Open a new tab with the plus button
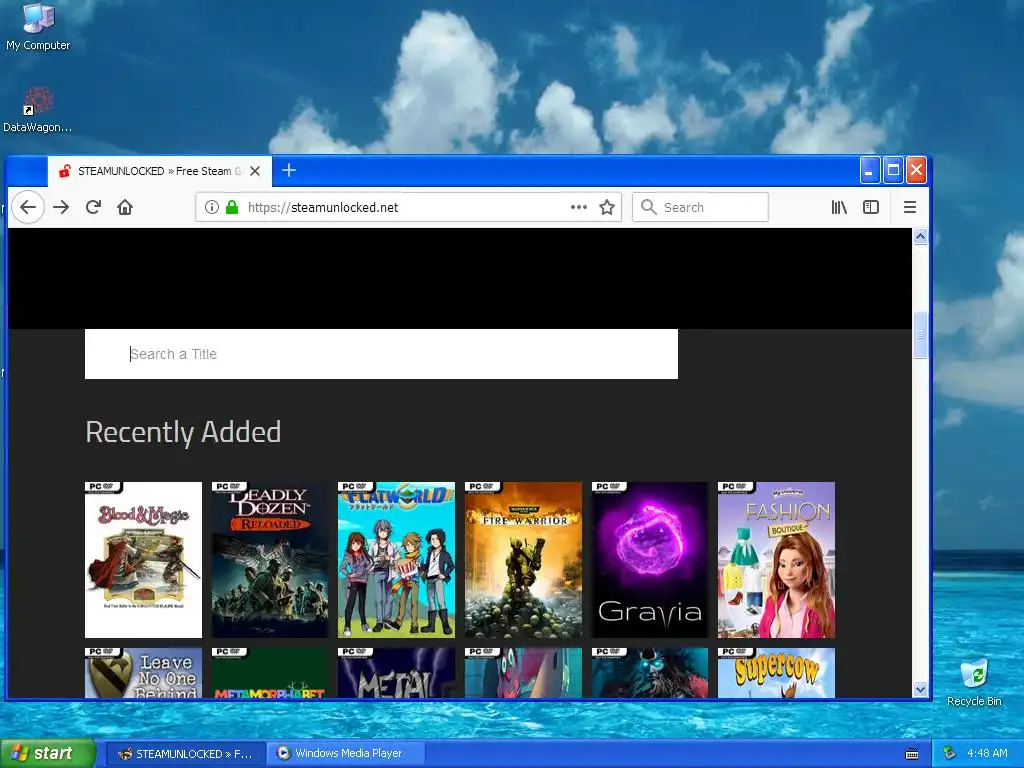Screen dimensions: 1024x768 click(289, 170)
